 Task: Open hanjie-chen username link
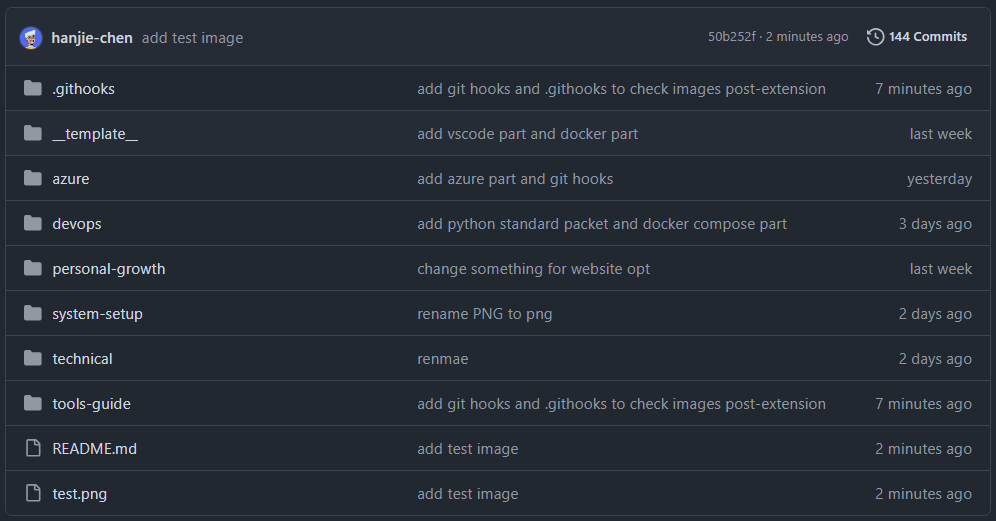pos(92,38)
